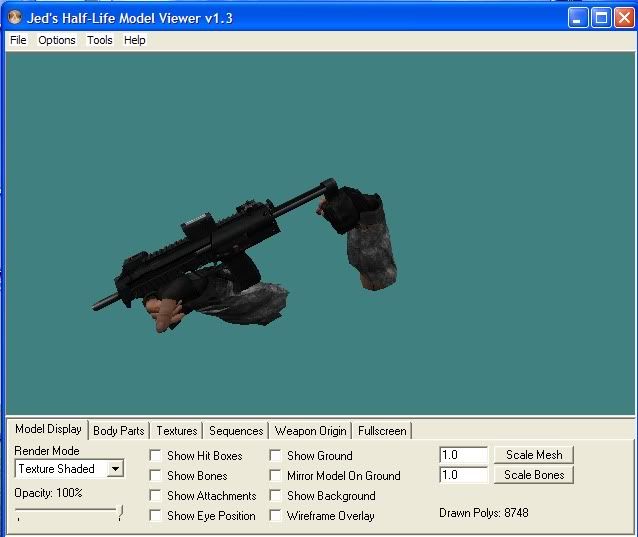The height and width of the screenshot is (537, 638).
Task: Click the Half-Life app icon in title bar
Action: point(15,17)
